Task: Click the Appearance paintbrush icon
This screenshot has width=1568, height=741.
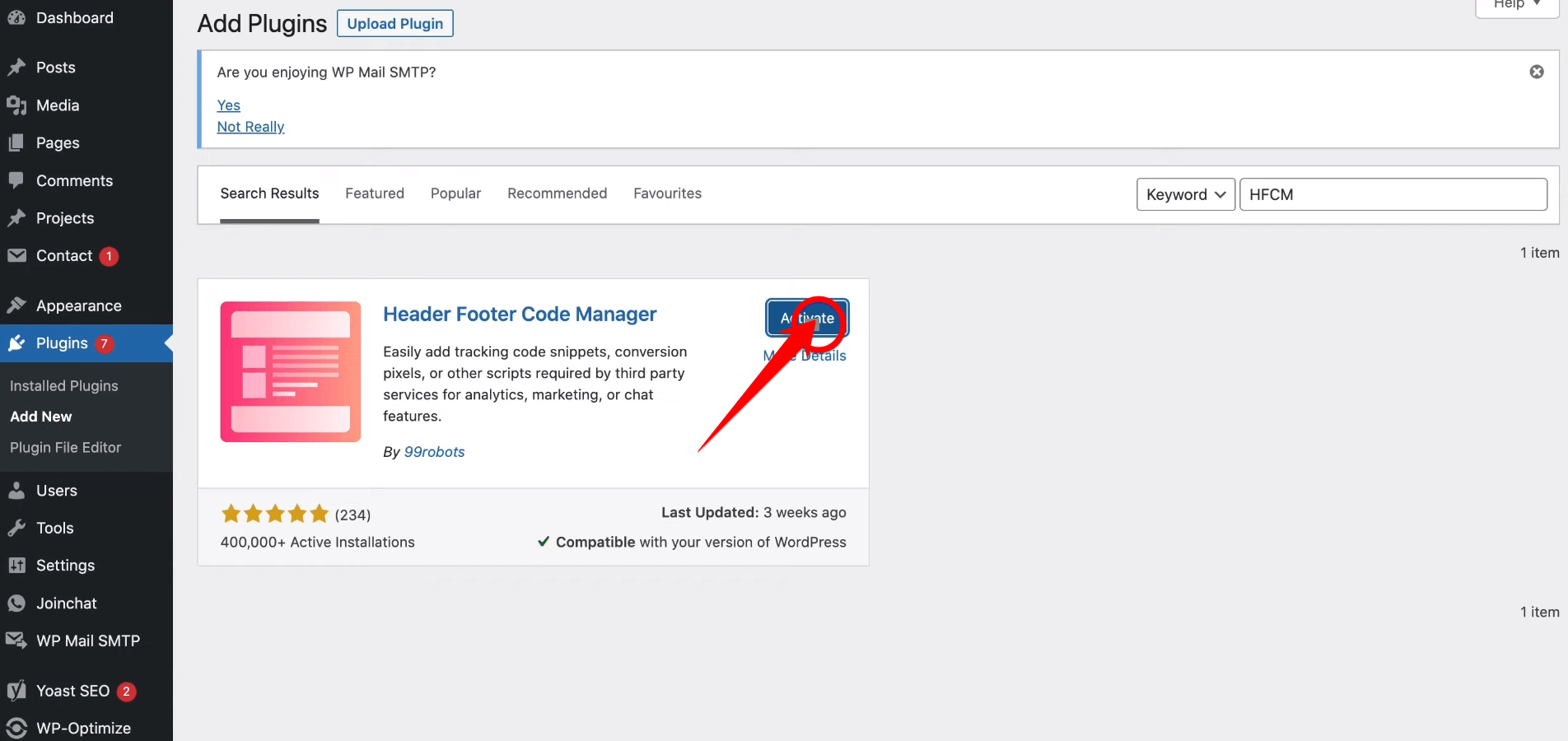Action: (16, 305)
